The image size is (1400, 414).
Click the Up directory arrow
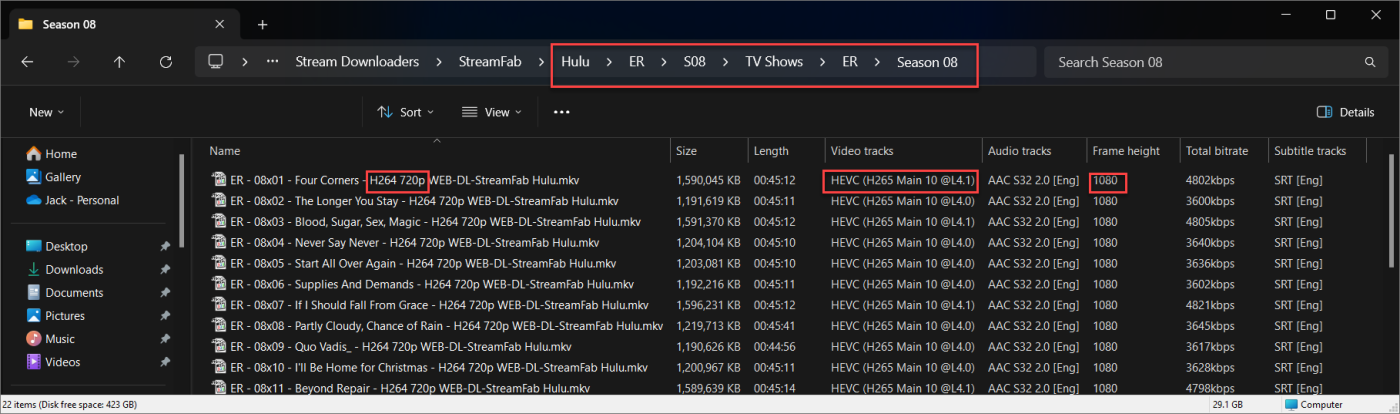click(119, 62)
